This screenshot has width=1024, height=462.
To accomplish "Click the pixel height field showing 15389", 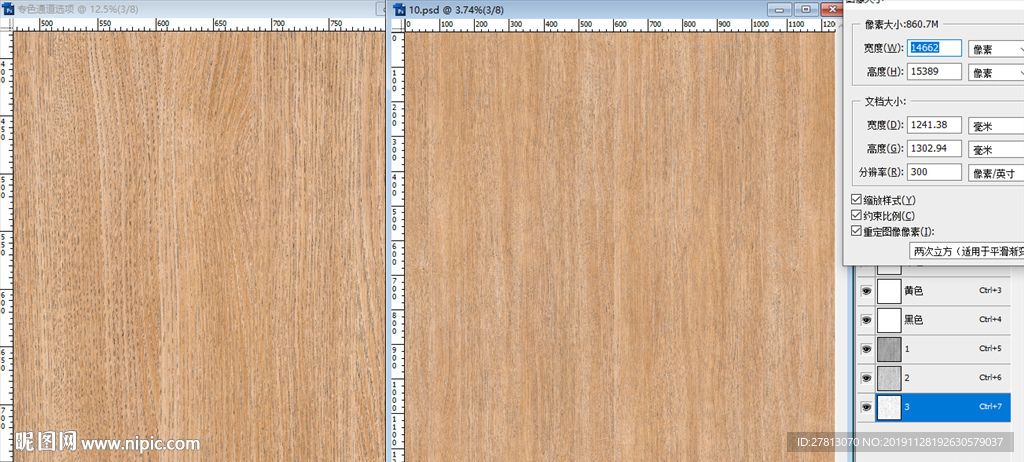I will point(935,71).
